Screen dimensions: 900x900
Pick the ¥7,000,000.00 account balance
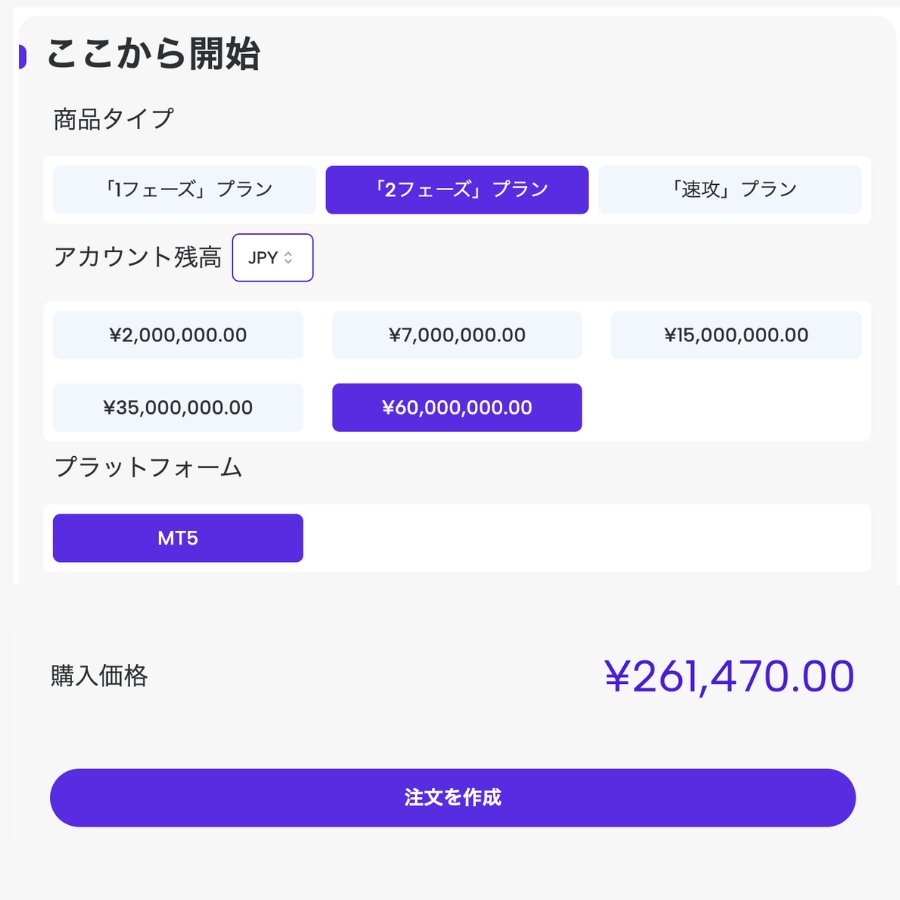pos(457,335)
